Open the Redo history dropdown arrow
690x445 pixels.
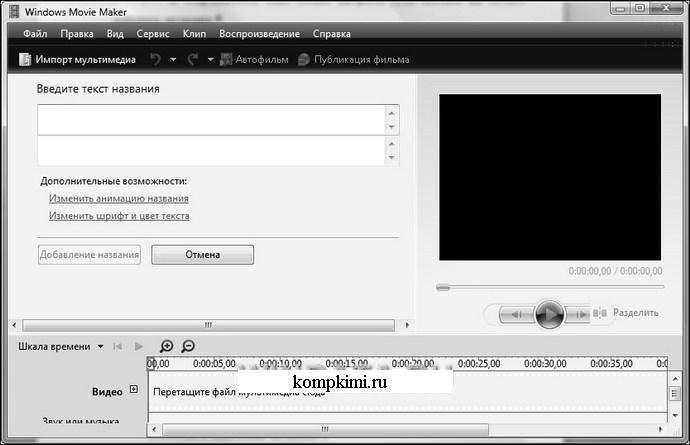[211, 59]
